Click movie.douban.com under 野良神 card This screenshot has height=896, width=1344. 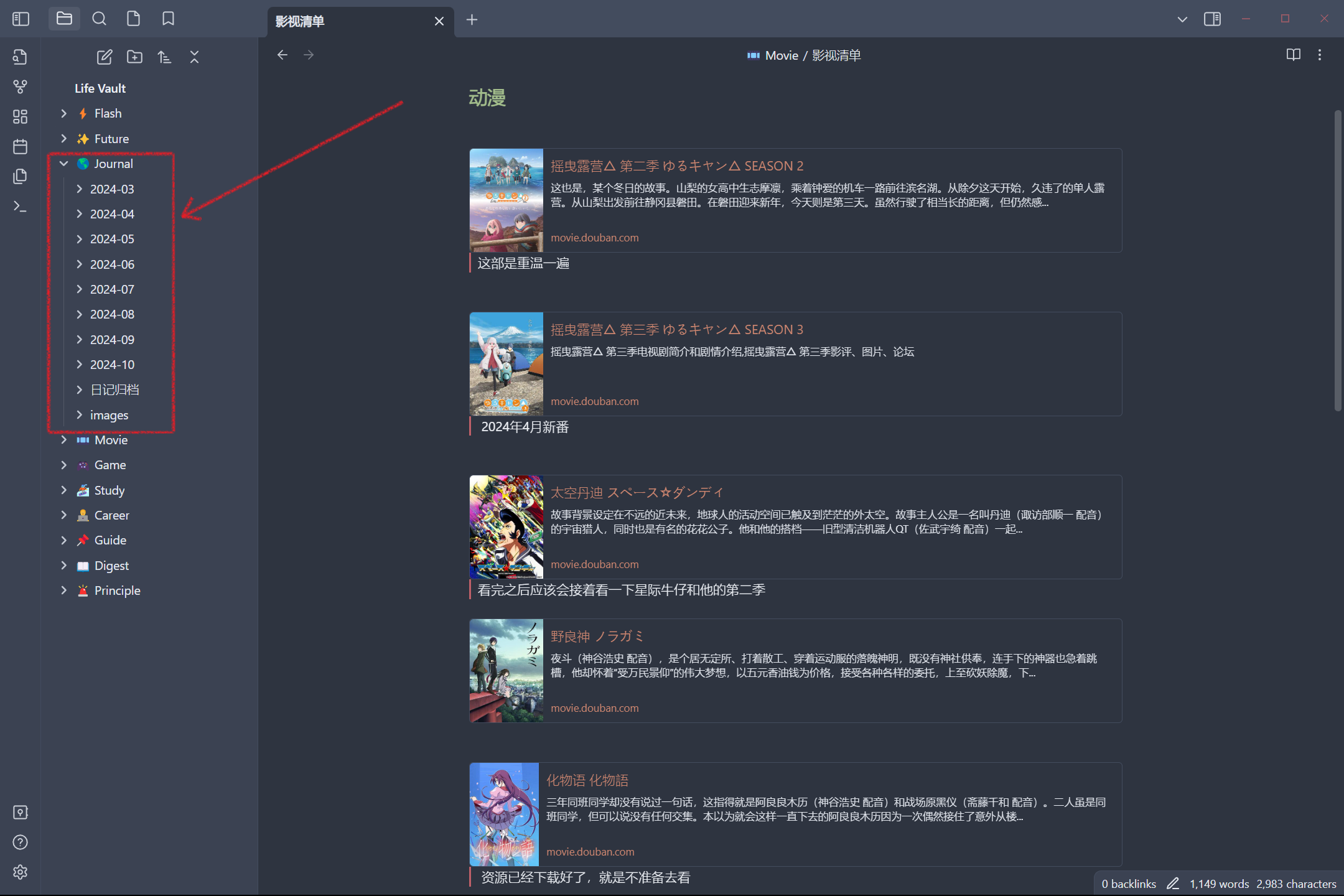click(594, 708)
